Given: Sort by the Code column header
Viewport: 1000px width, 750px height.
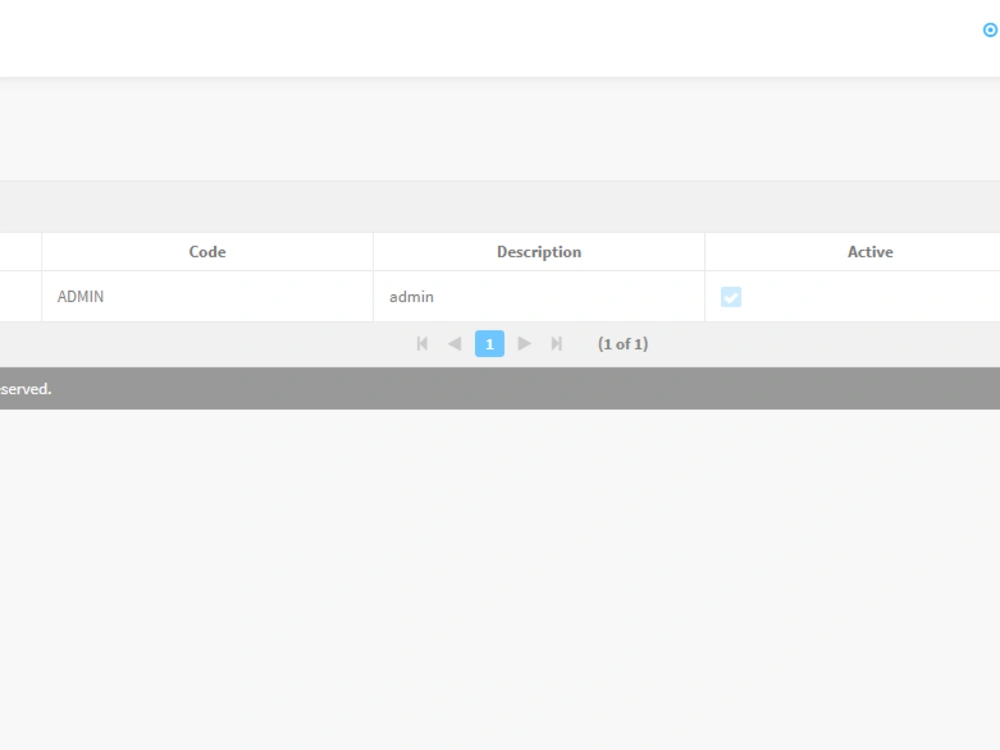Looking at the screenshot, I should point(207,251).
